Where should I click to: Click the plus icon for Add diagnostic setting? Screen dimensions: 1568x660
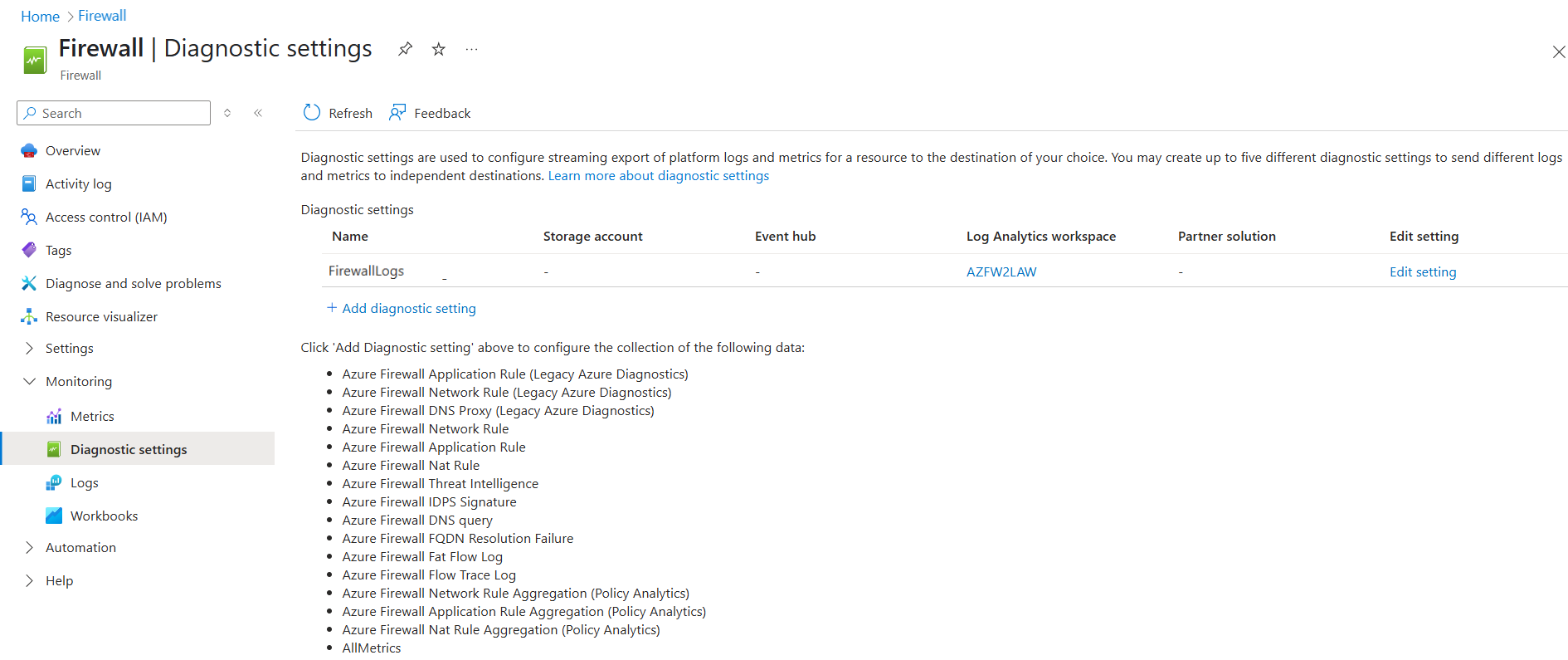332,308
